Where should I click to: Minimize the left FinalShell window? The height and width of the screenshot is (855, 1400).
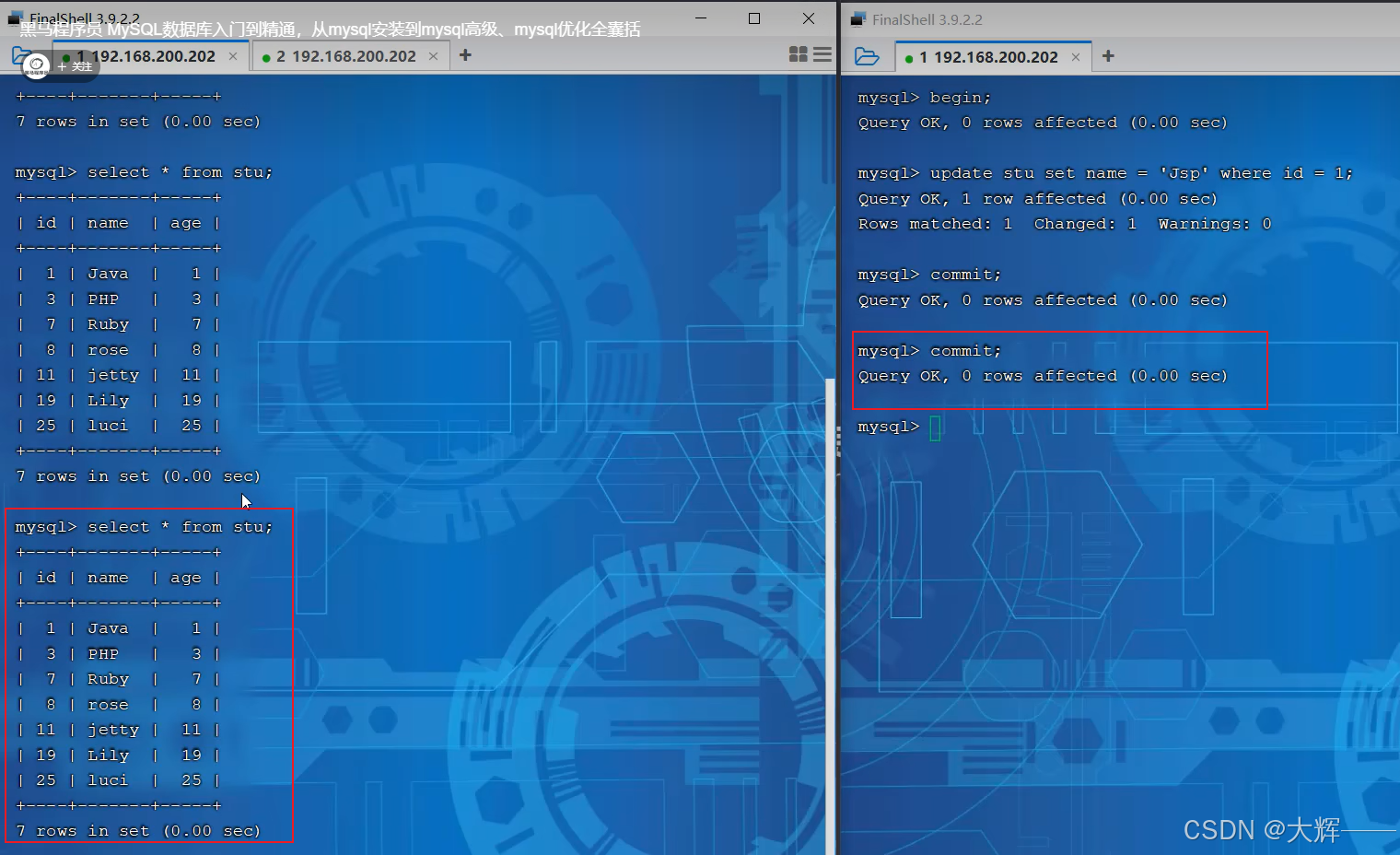(x=702, y=18)
